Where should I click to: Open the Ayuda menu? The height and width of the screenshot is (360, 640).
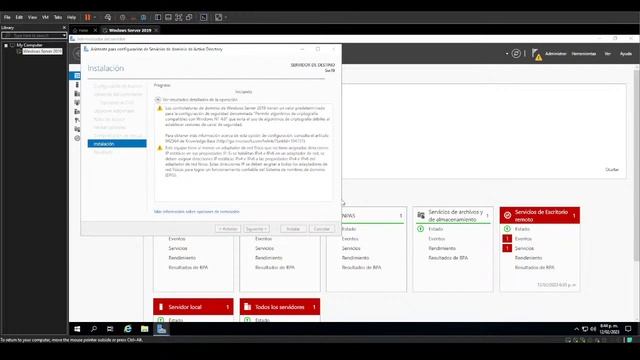coord(625,53)
